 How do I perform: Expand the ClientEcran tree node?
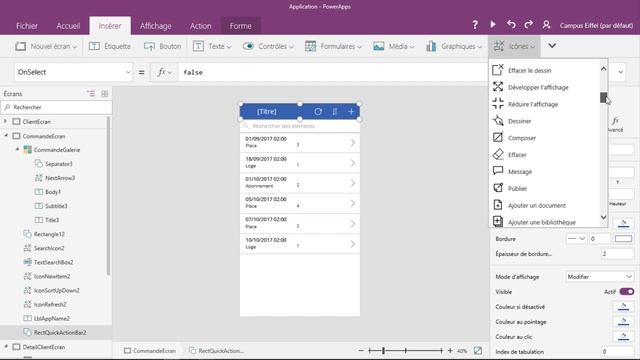click(x=5, y=121)
